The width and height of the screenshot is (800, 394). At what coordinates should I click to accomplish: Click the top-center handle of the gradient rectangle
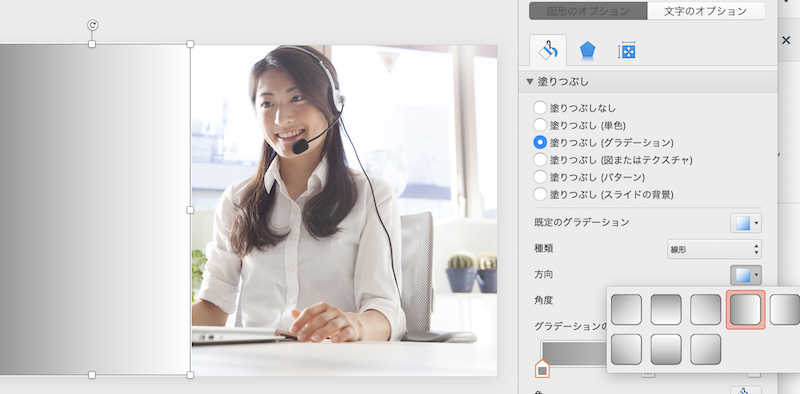[x=92, y=44]
